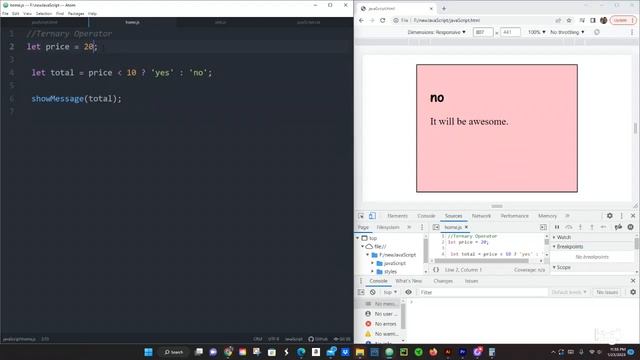640x360 pixels.
Task: Open console settings gear
Action: point(633,292)
